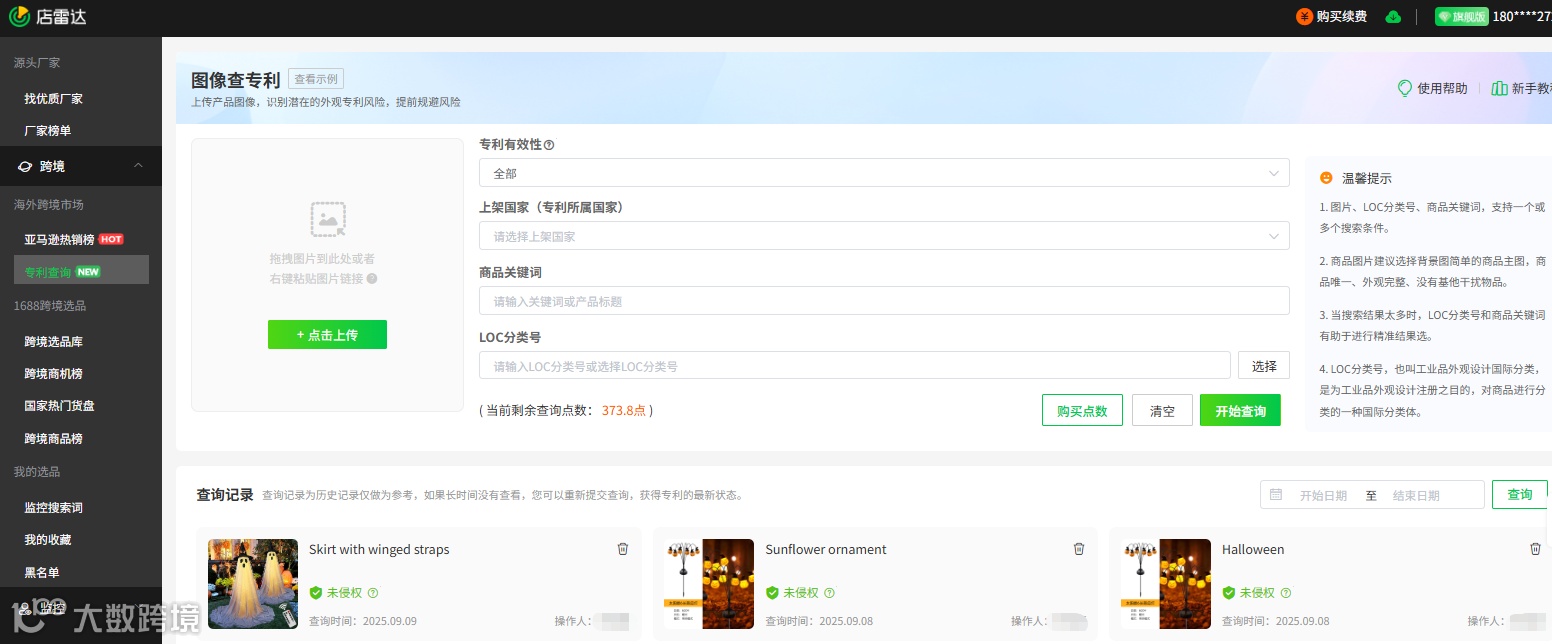Open 找优质厂家 in sidebar
The height and width of the screenshot is (644, 1552).
(x=54, y=99)
